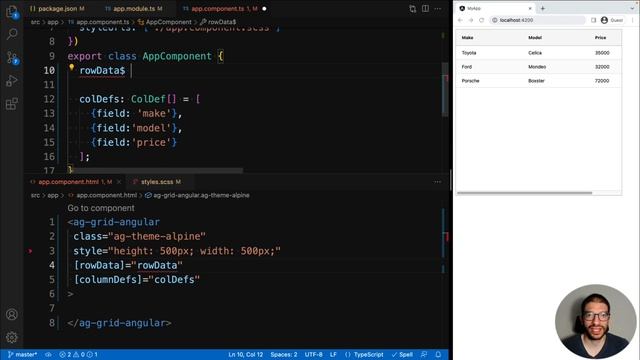
Task: Sort grid by Model column header
Action: tap(535, 38)
